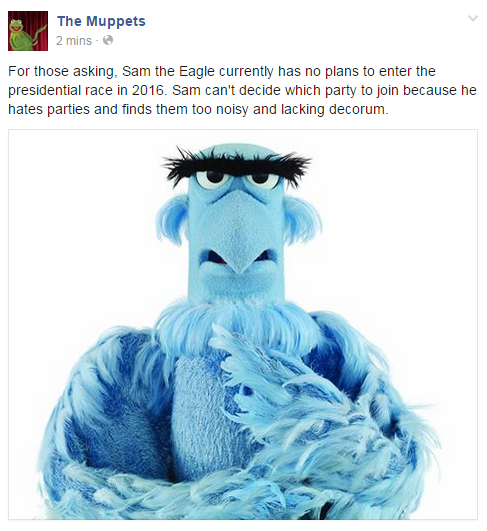Click the word "presidential" in the post

coord(42,90)
